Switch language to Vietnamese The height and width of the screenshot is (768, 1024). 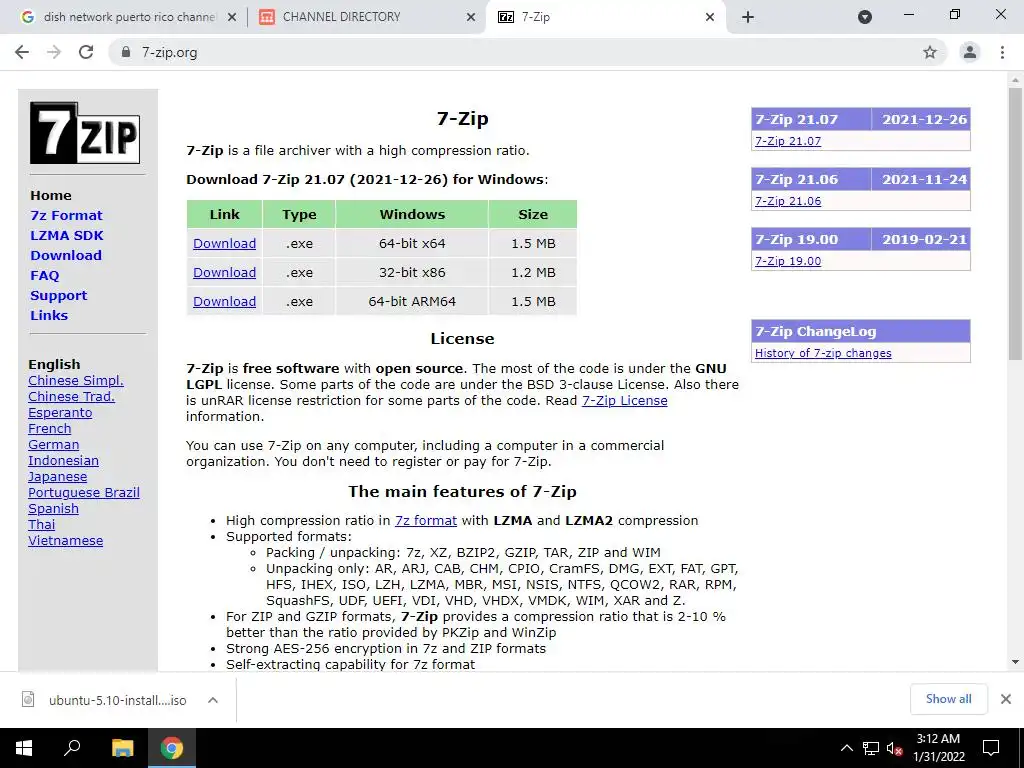click(65, 541)
